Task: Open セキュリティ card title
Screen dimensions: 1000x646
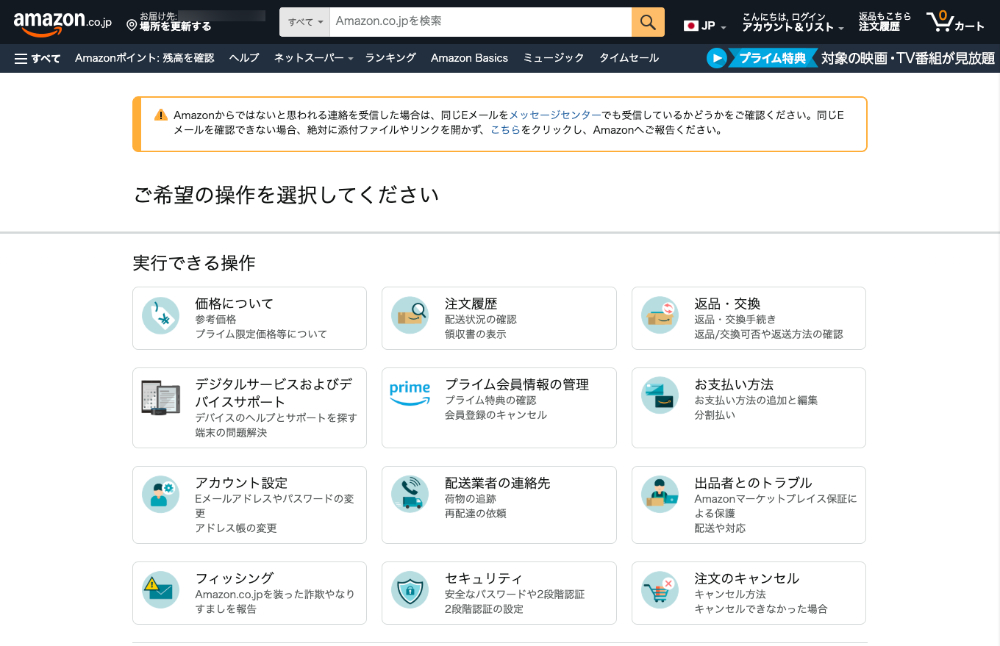Action: click(483, 578)
